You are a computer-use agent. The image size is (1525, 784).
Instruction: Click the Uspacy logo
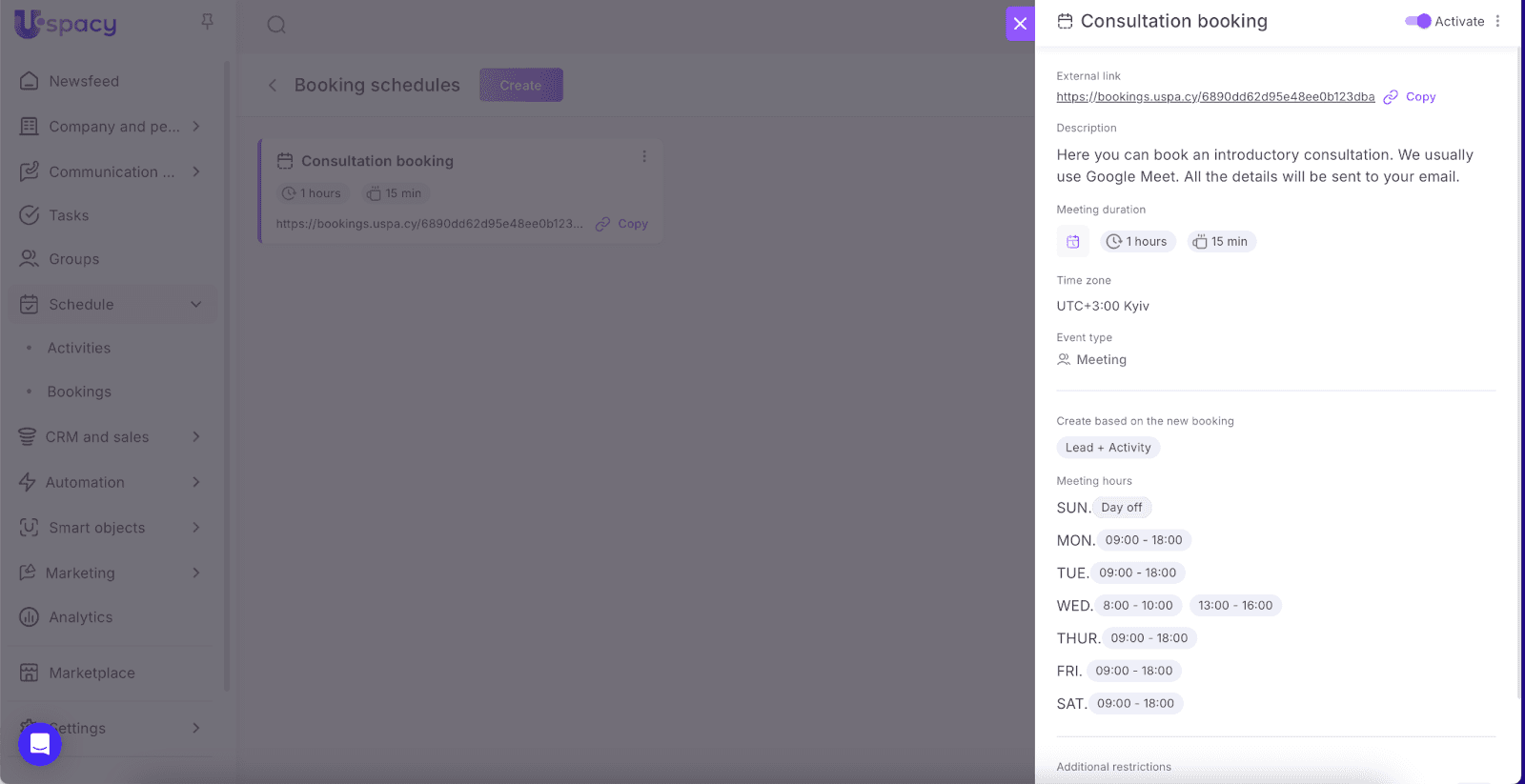point(66,24)
